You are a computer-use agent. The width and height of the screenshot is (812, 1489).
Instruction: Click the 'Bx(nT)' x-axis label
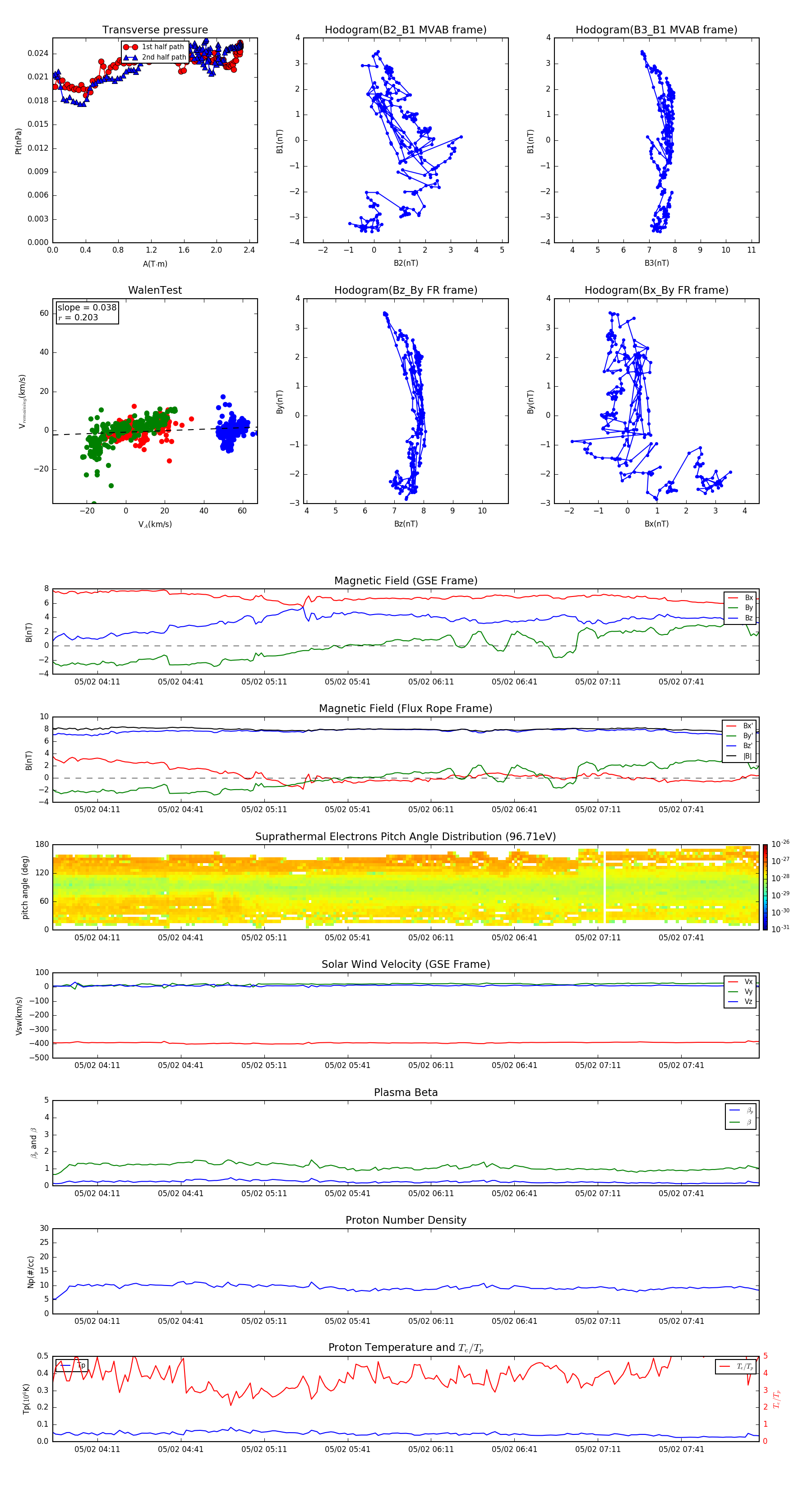[x=656, y=524]
